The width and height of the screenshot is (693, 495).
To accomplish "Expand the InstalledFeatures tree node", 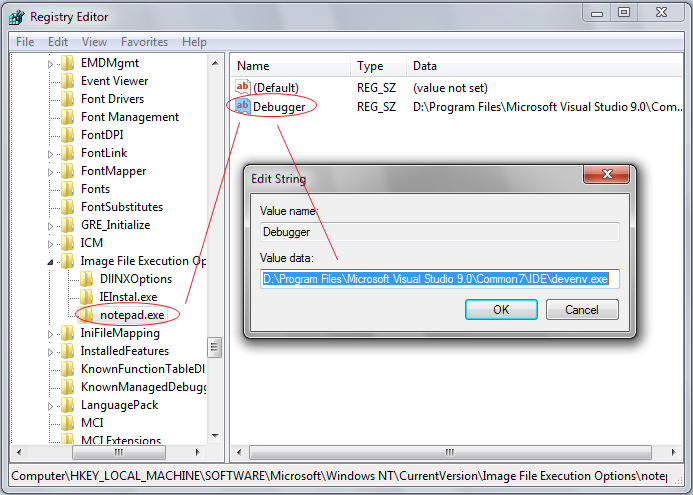I will (x=50, y=353).
